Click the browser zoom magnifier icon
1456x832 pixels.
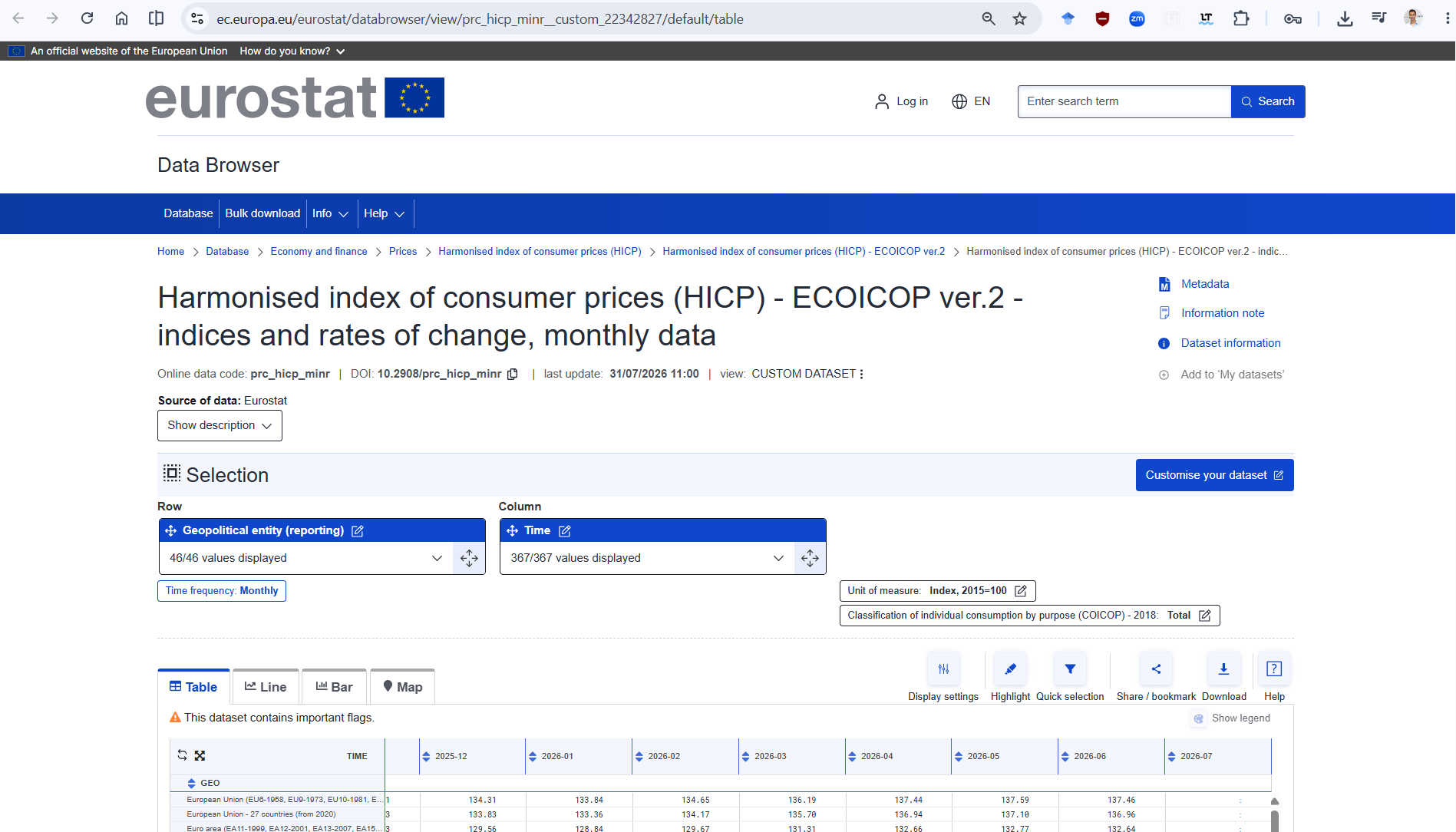point(989,18)
